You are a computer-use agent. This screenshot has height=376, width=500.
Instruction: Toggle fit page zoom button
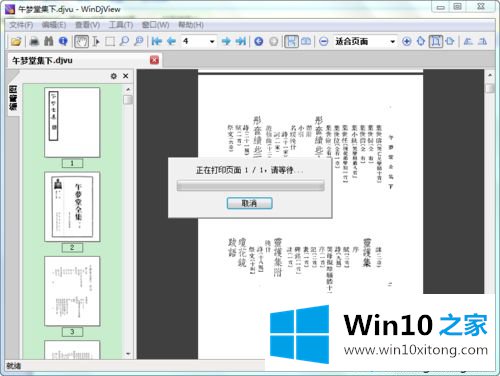pyautogui.click(x=435, y=41)
